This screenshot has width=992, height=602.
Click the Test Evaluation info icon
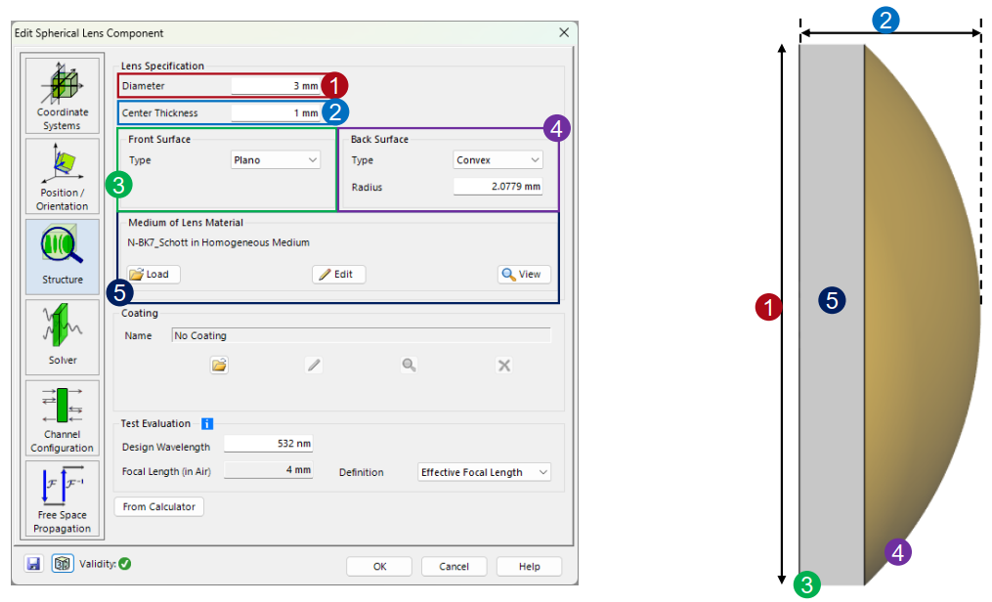coord(207,424)
